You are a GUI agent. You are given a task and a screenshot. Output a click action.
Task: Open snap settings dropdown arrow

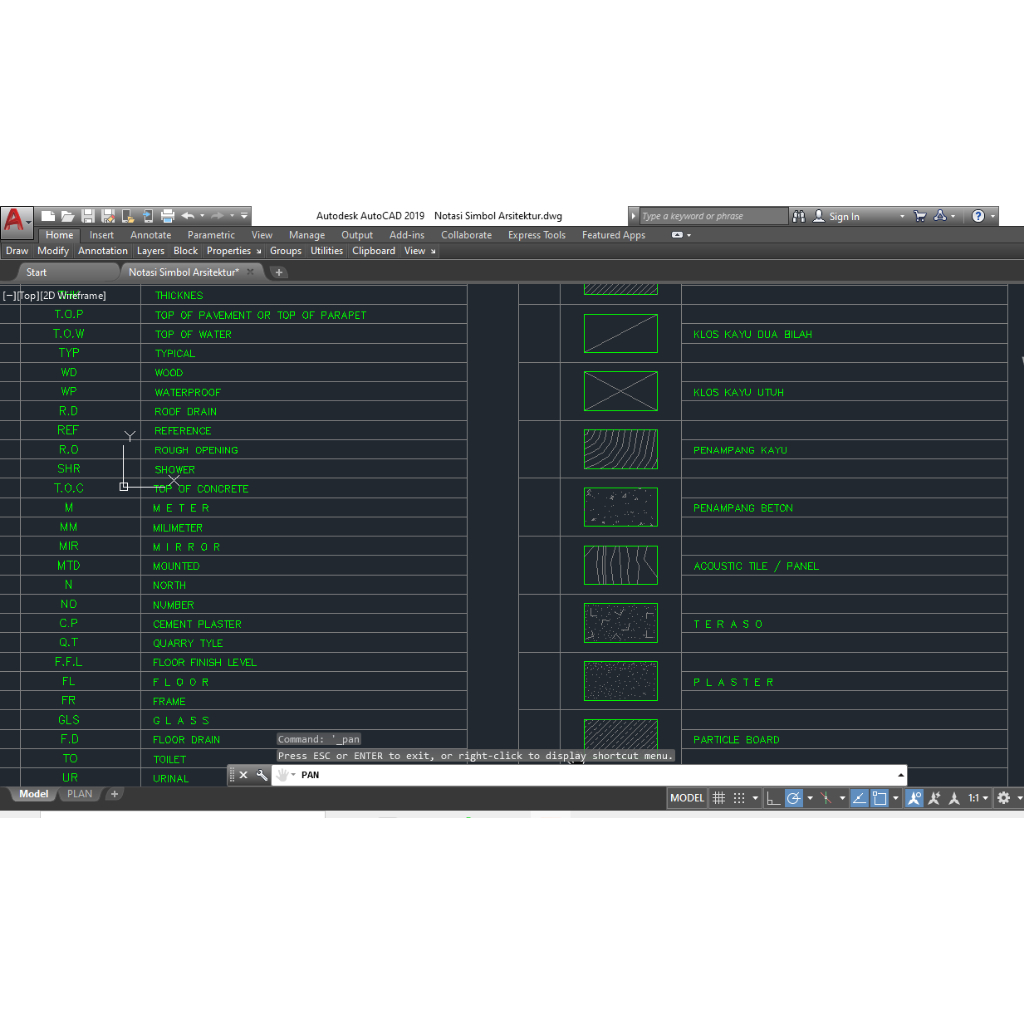756,798
